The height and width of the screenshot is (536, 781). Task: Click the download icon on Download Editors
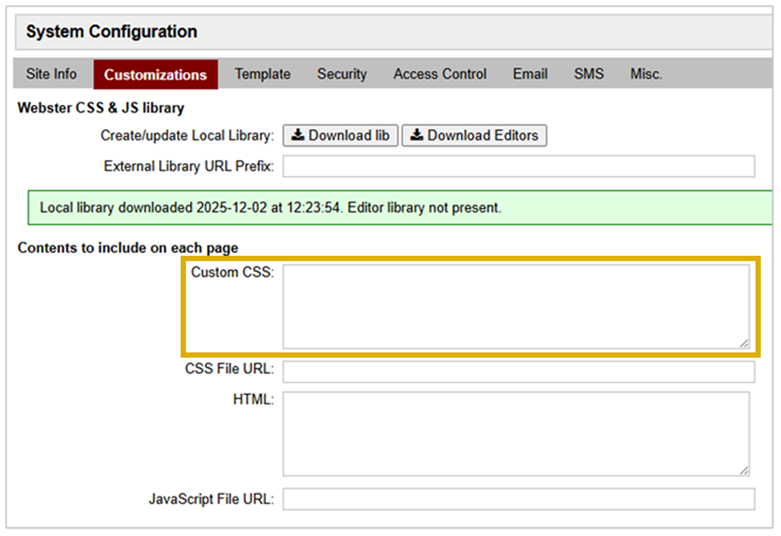pos(417,135)
